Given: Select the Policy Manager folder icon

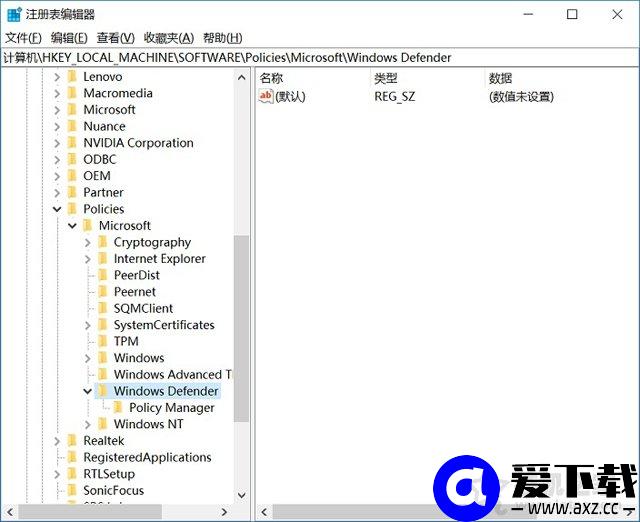Looking at the screenshot, I should coord(118,407).
